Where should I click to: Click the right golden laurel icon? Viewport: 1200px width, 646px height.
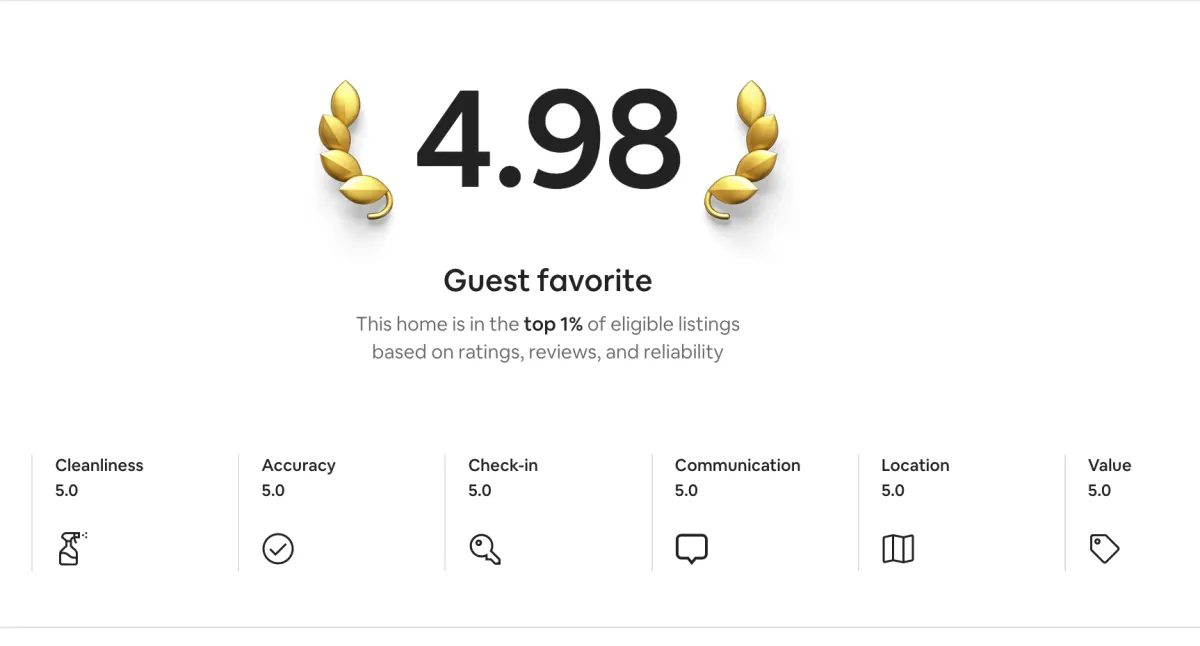pos(743,150)
